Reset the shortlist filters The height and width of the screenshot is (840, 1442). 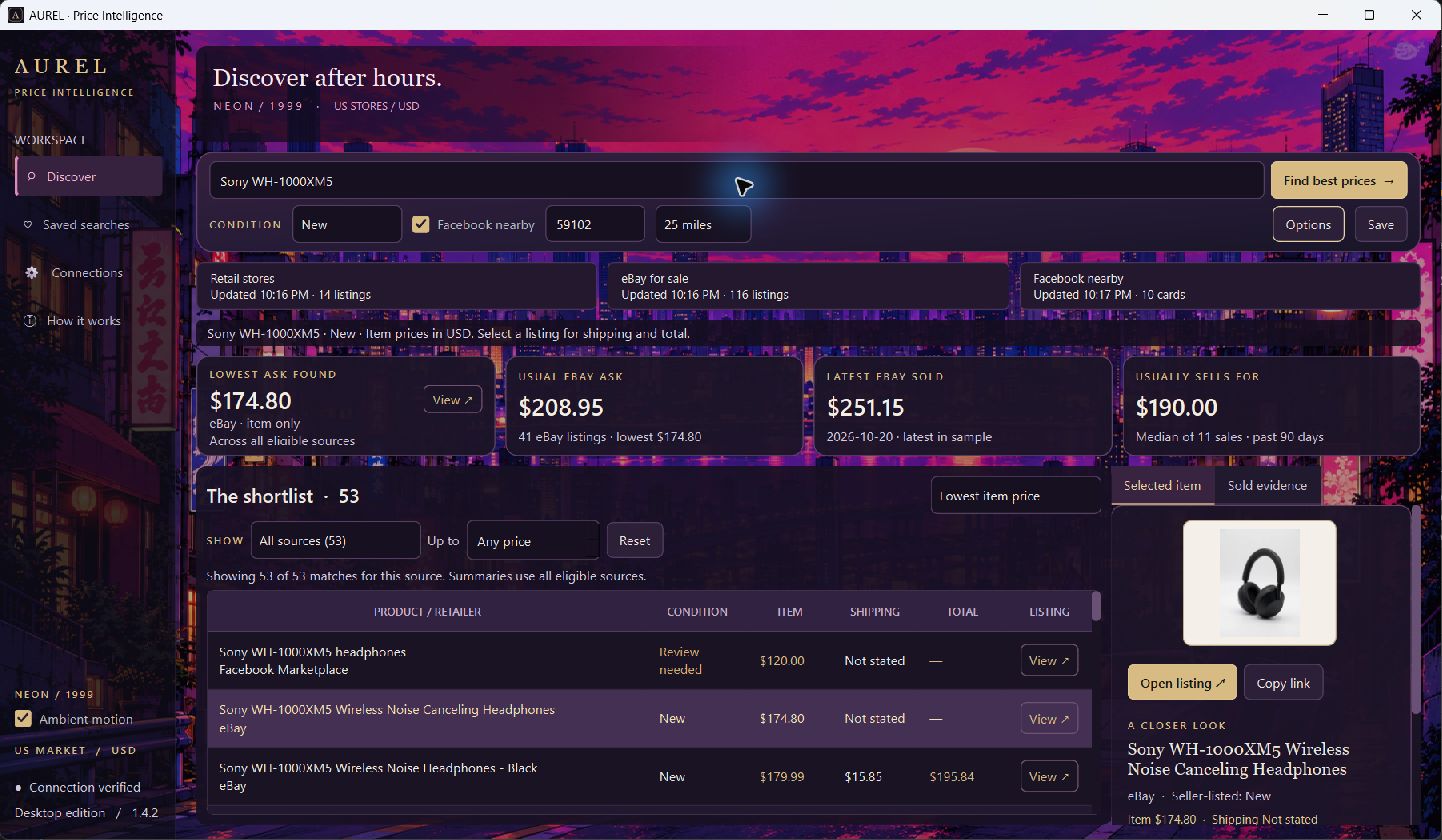[634, 540]
